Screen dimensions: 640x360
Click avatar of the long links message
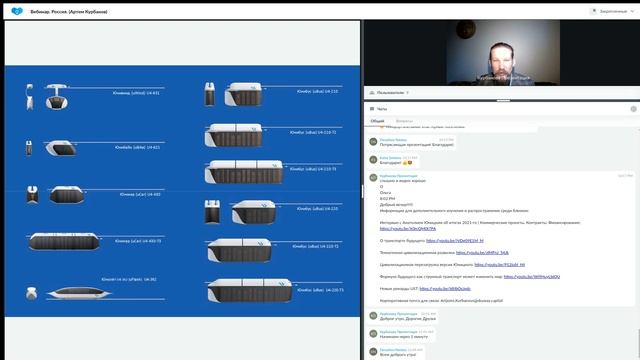point(373,178)
